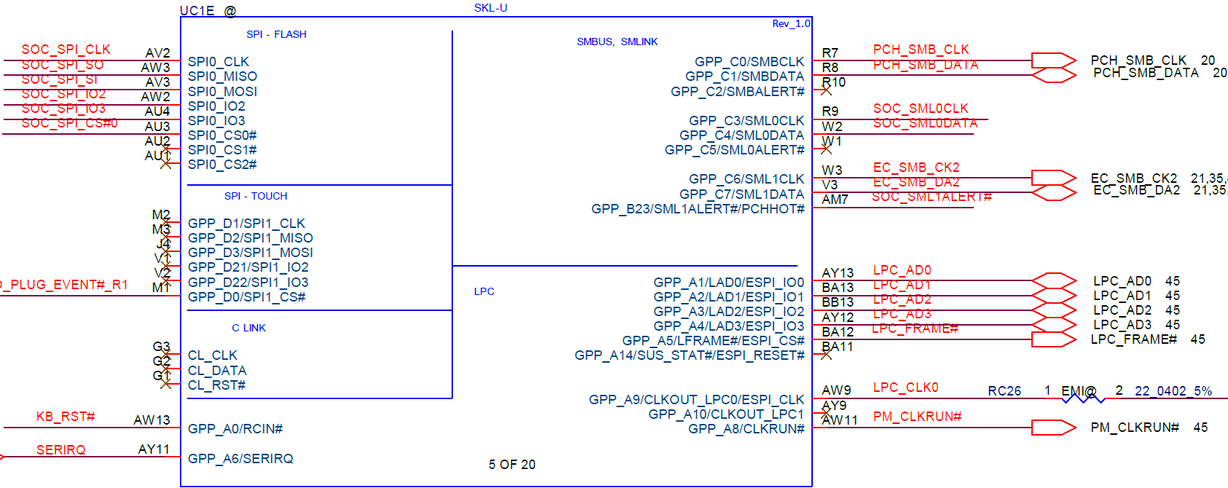Click the Rev_1.0 revision text
This screenshot has height=488, width=1228.
(792, 23)
